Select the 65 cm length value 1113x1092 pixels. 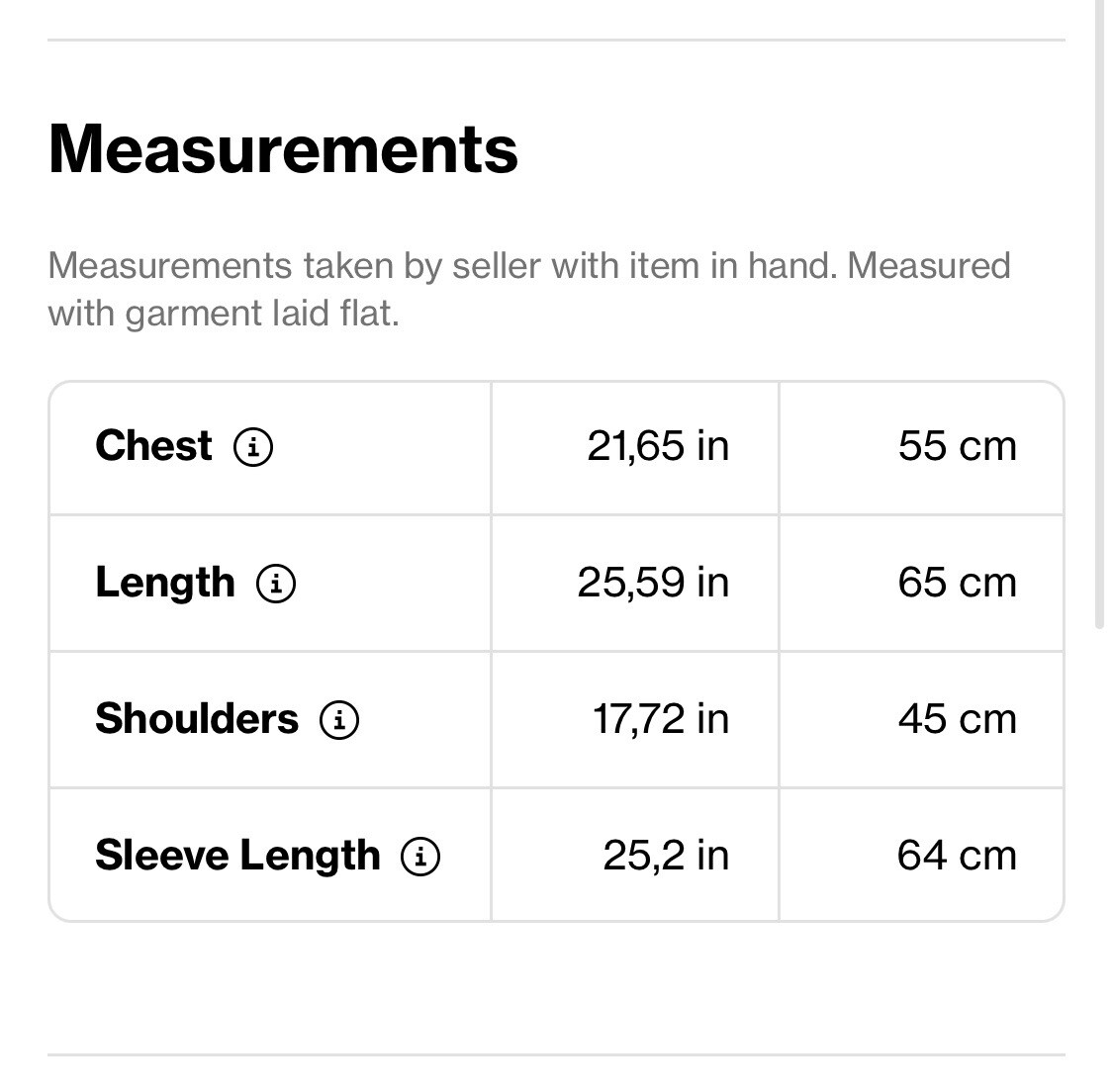pyautogui.click(x=958, y=583)
